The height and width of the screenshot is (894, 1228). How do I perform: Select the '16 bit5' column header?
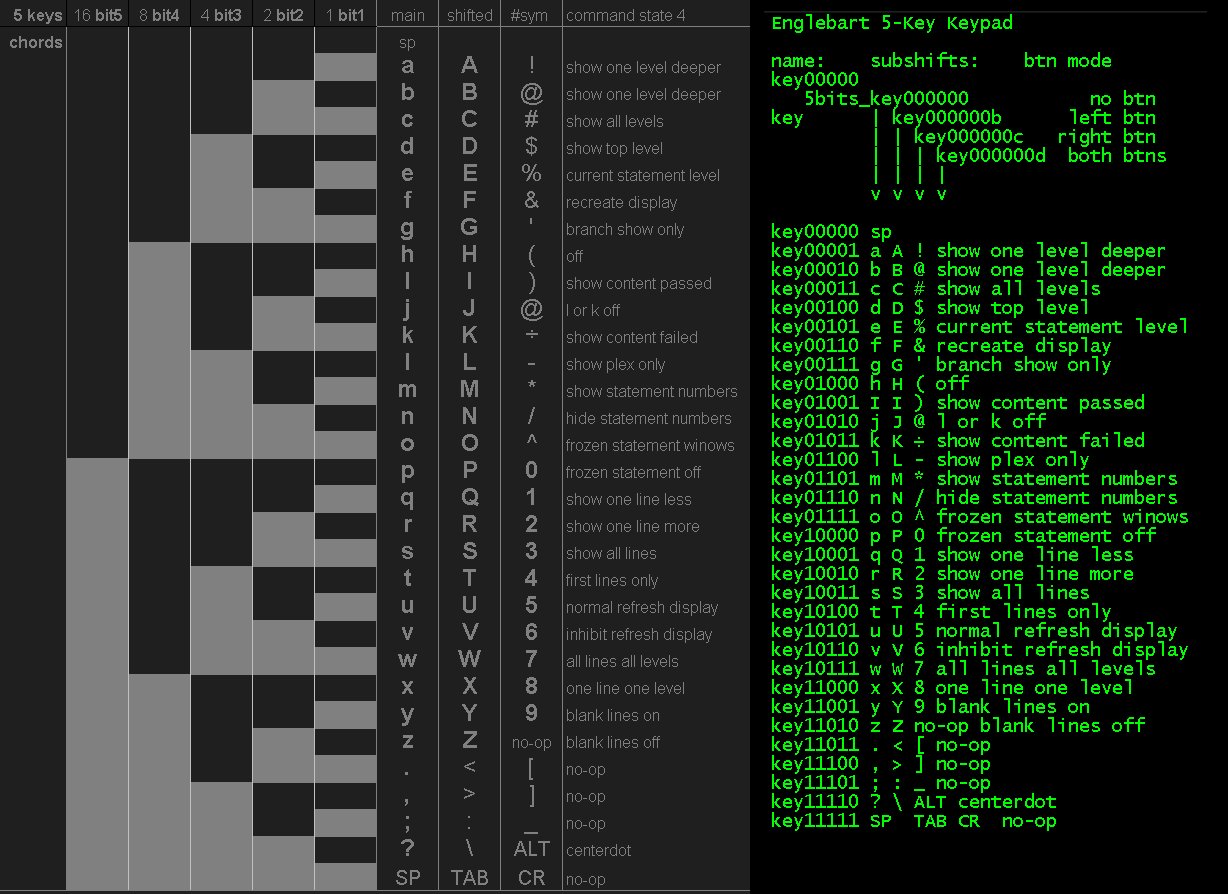[99, 15]
